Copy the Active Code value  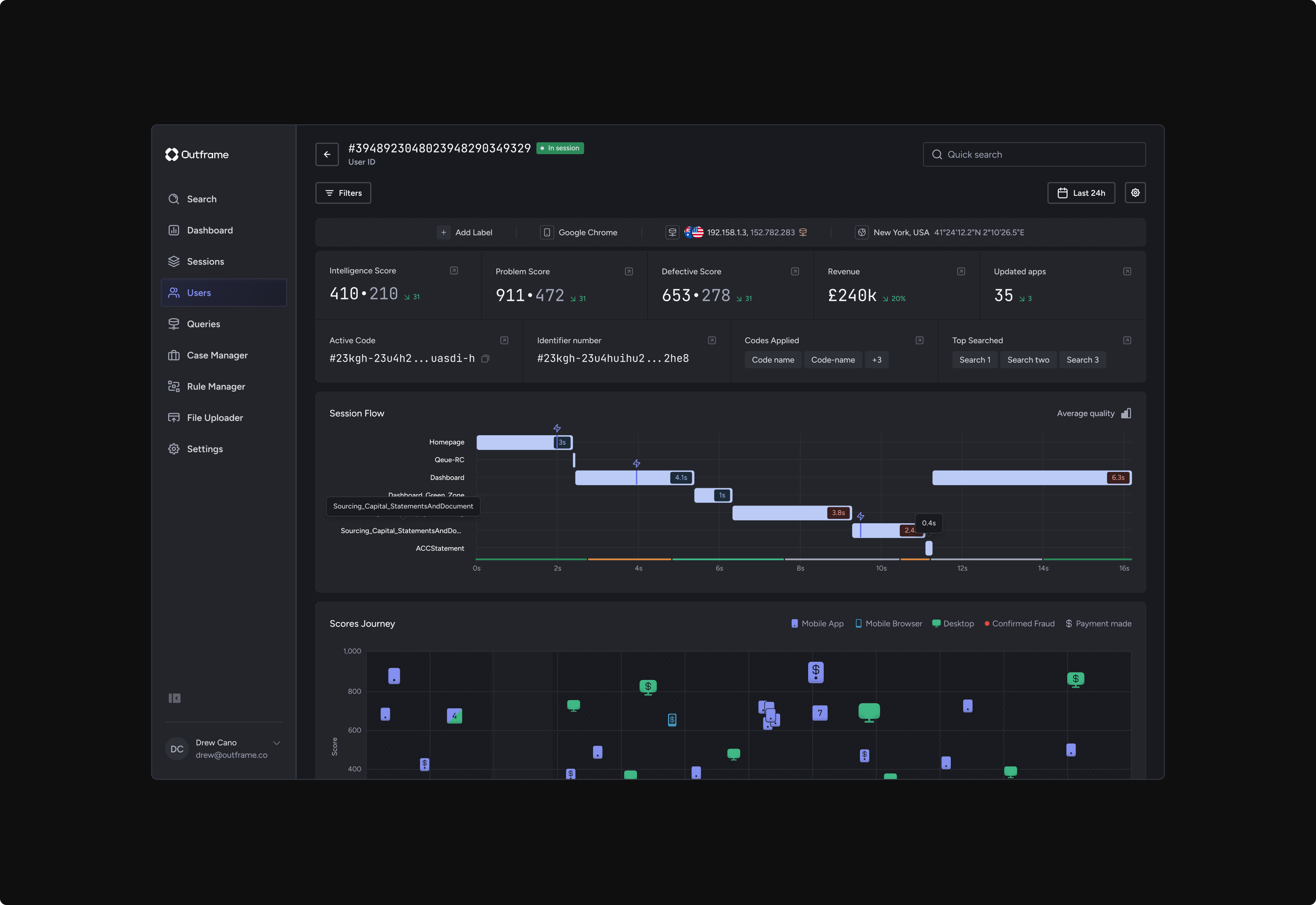coord(486,359)
